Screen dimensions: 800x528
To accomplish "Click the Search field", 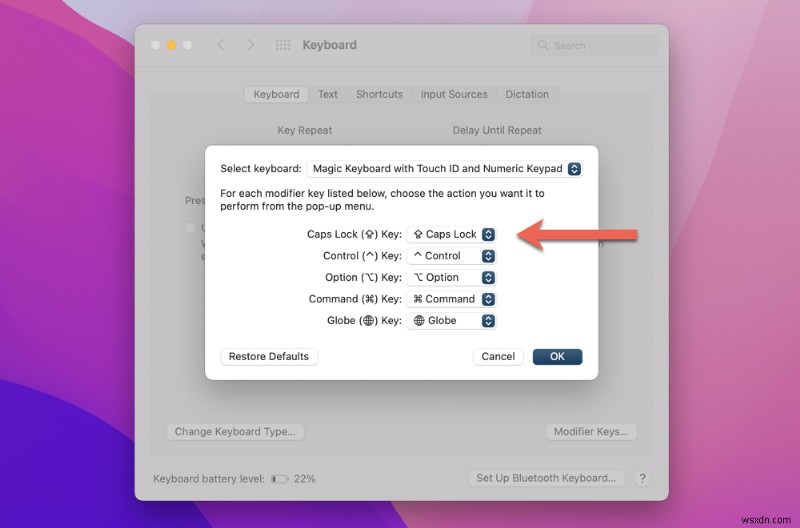I will 594,45.
